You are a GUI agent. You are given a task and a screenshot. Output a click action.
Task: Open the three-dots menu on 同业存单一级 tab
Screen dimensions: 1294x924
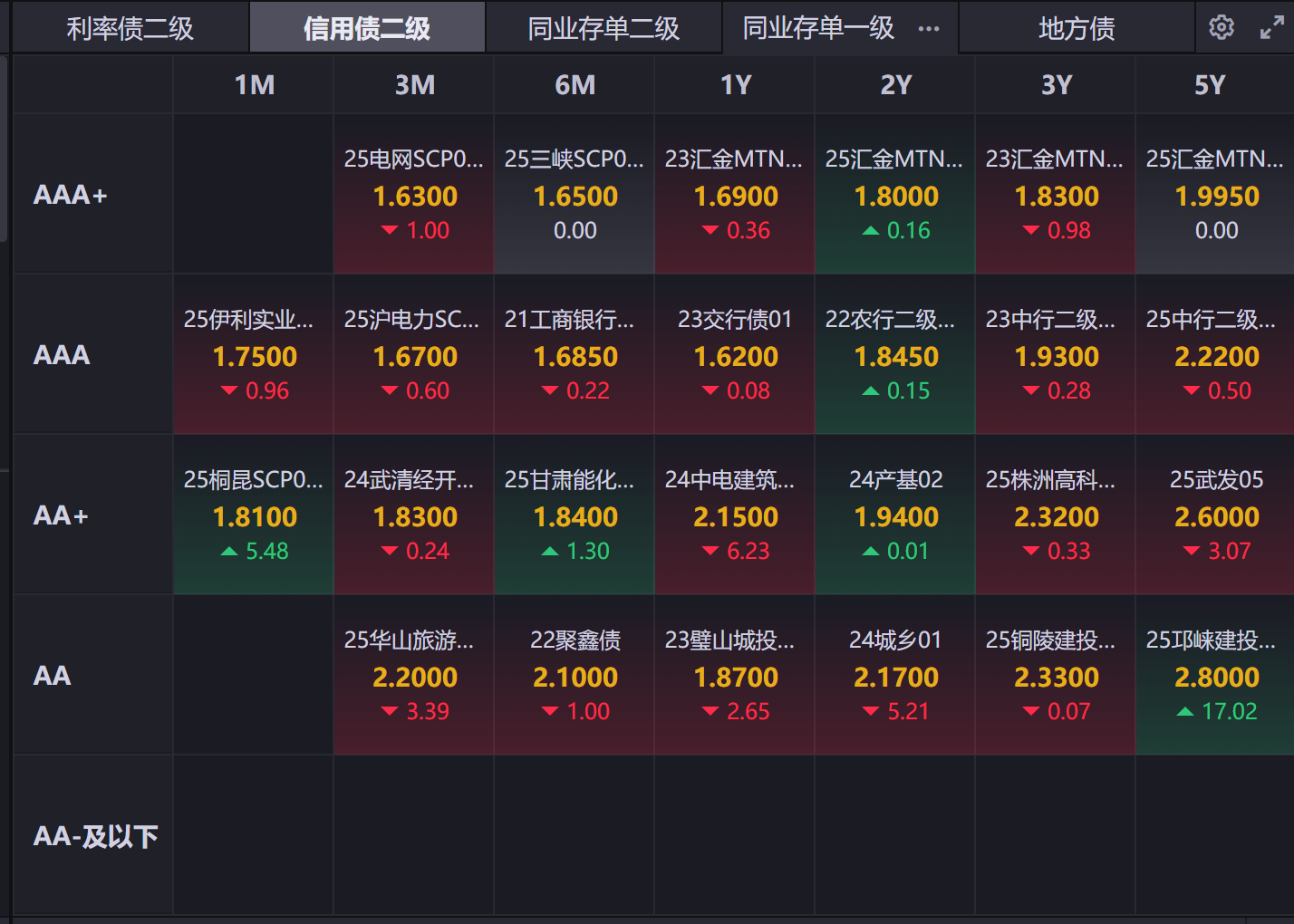pyautogui.click(x=929, y=29)
